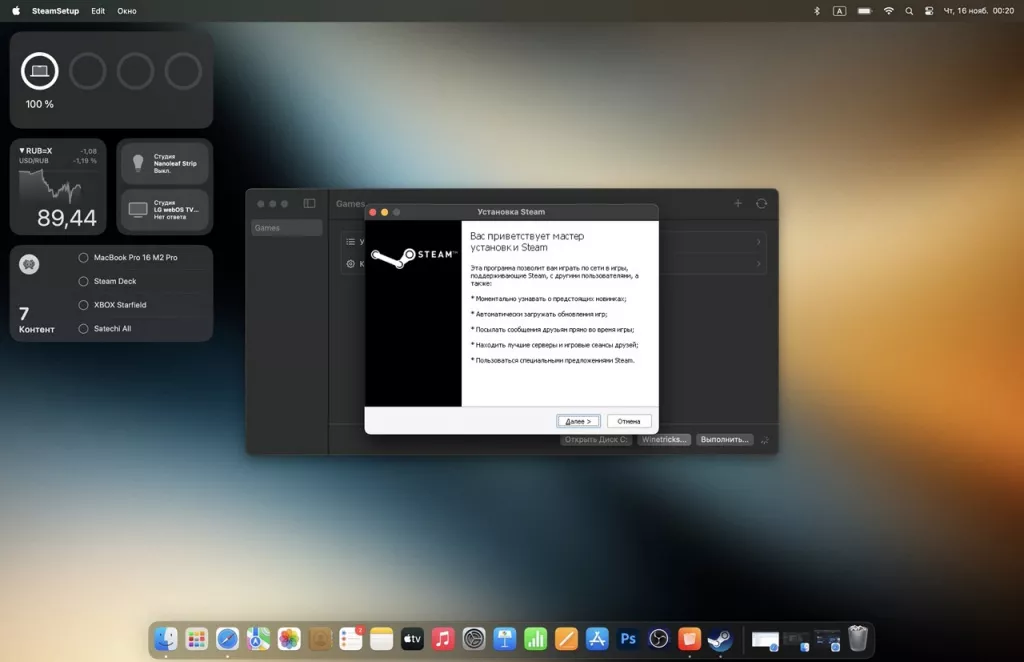1024x662 pixels.
Task: Open the keyboard input source menu in the menu bar
Action: pyautogui.click(x=838, y=11)
